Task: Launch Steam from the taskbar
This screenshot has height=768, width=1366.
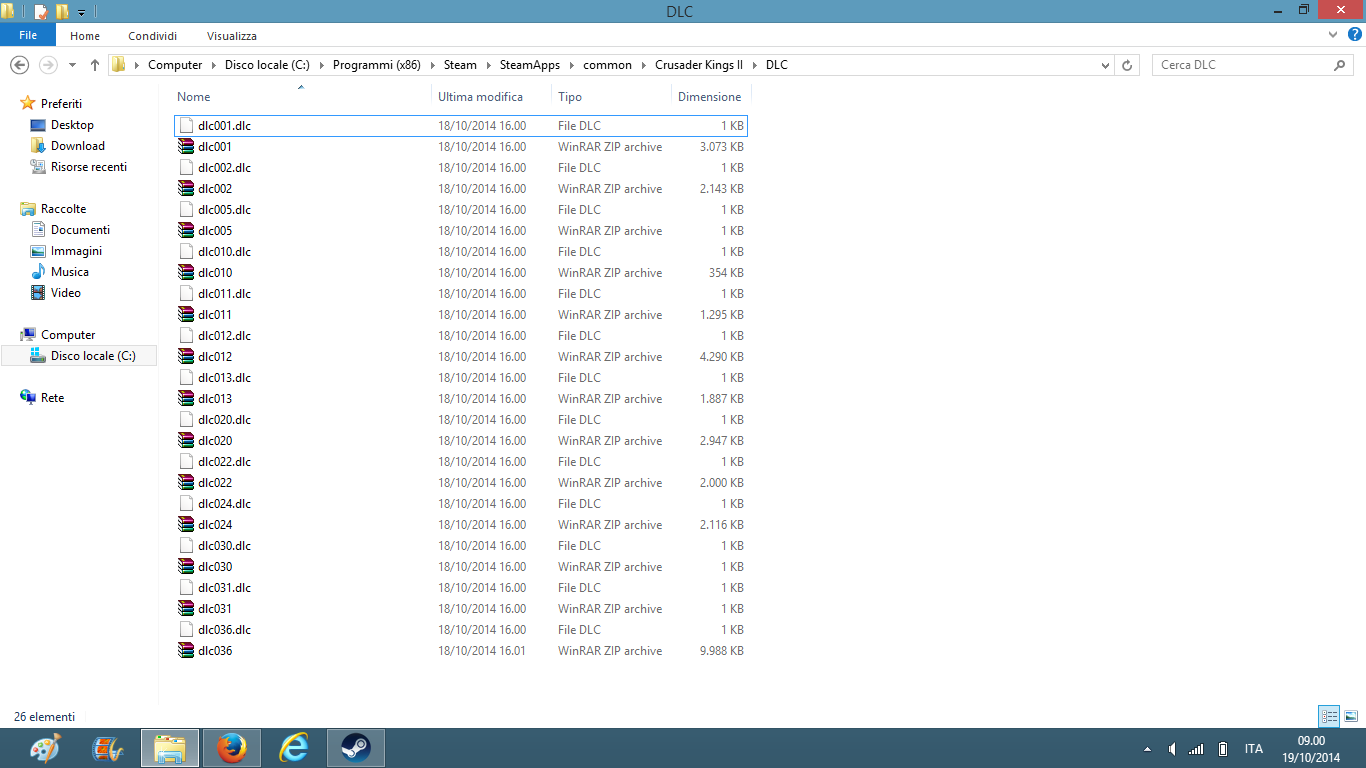Action: click(355, 747)
